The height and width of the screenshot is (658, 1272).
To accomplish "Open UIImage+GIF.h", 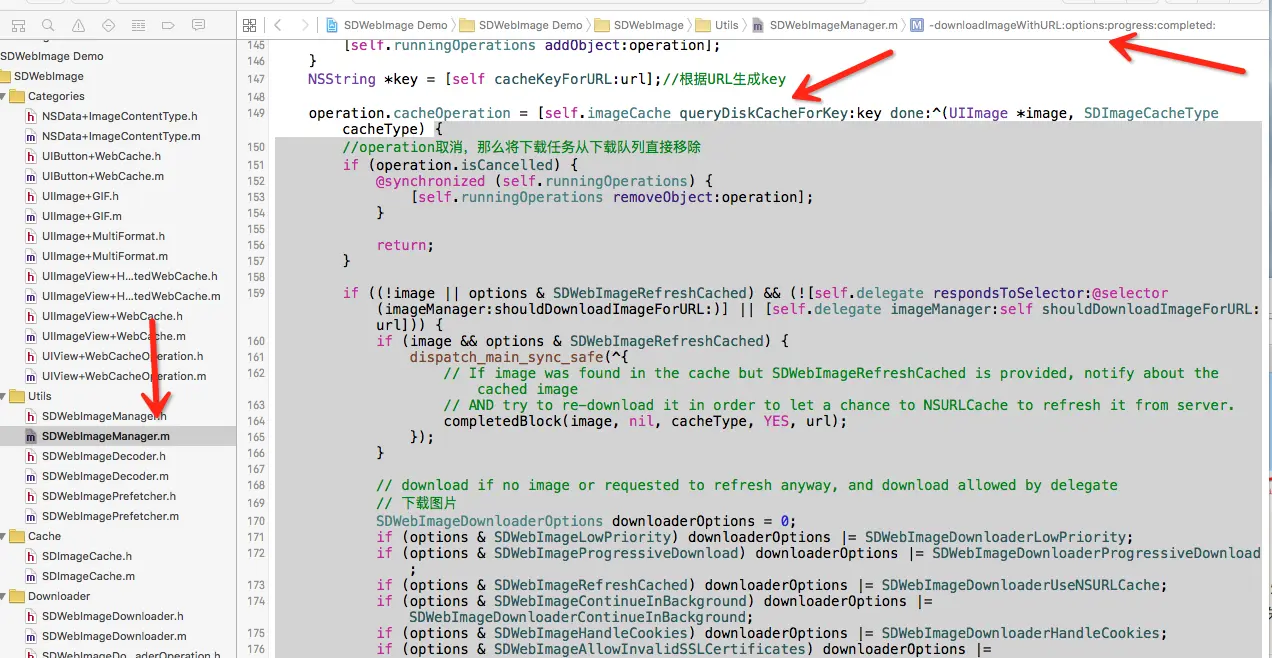I will point(80,196).
